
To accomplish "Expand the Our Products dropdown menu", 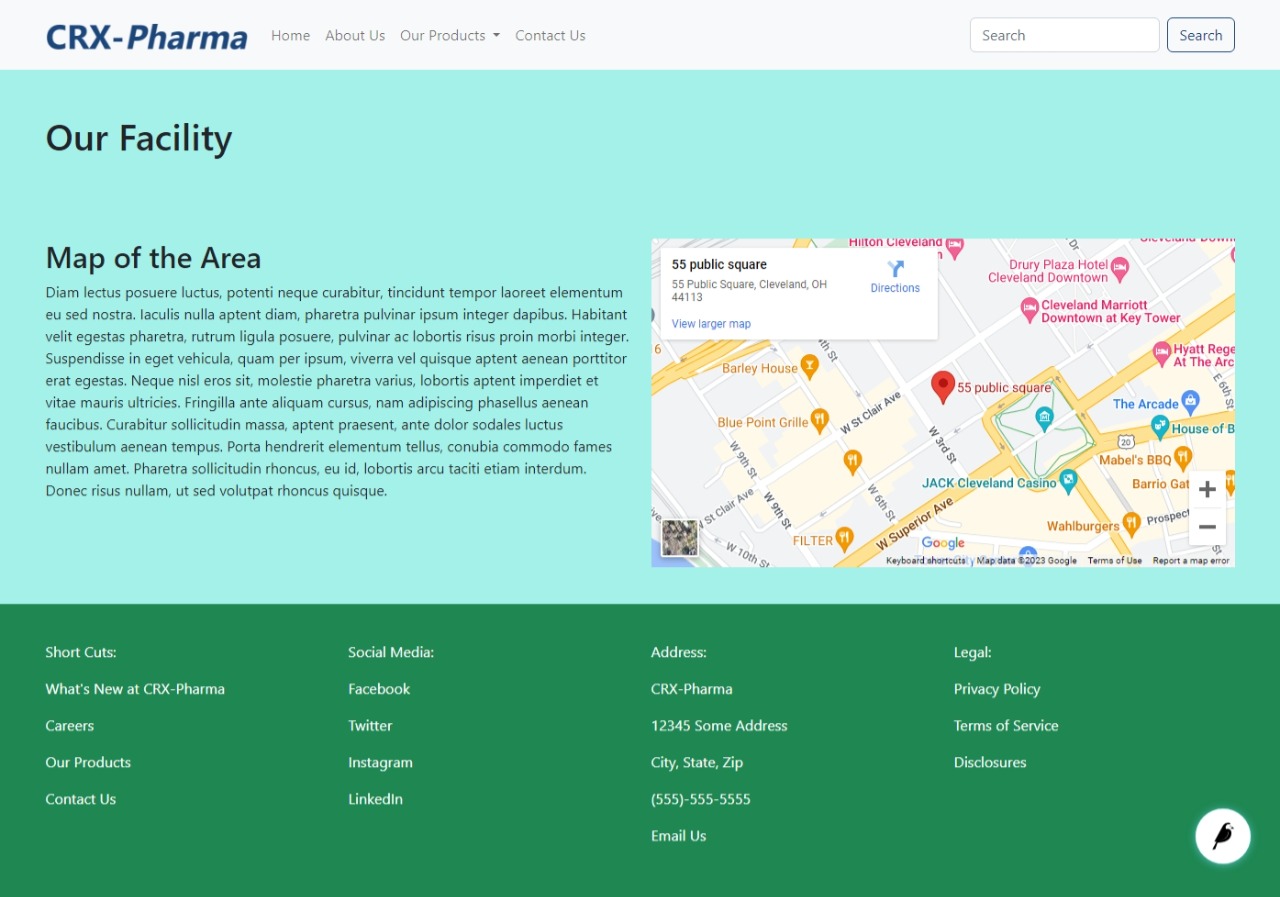I will (x=449, y=35).
